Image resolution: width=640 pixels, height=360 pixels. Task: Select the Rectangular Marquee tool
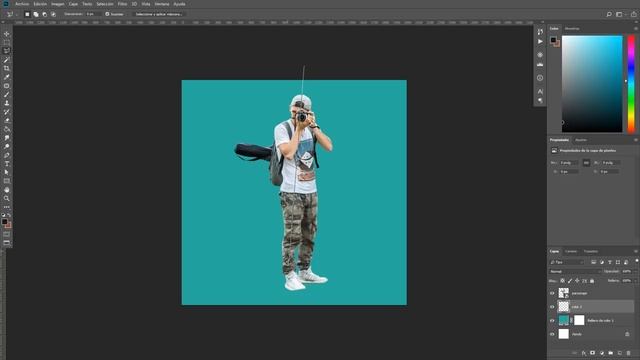click(7, 42)
